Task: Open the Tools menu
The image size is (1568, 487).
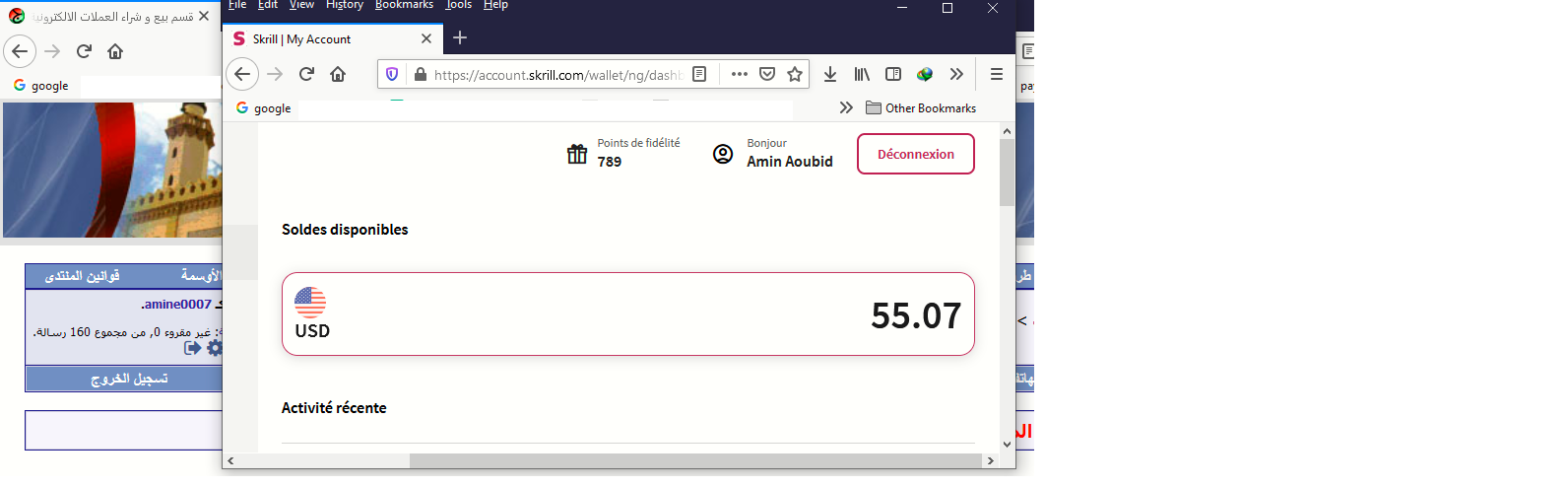Action: [459, 5]
